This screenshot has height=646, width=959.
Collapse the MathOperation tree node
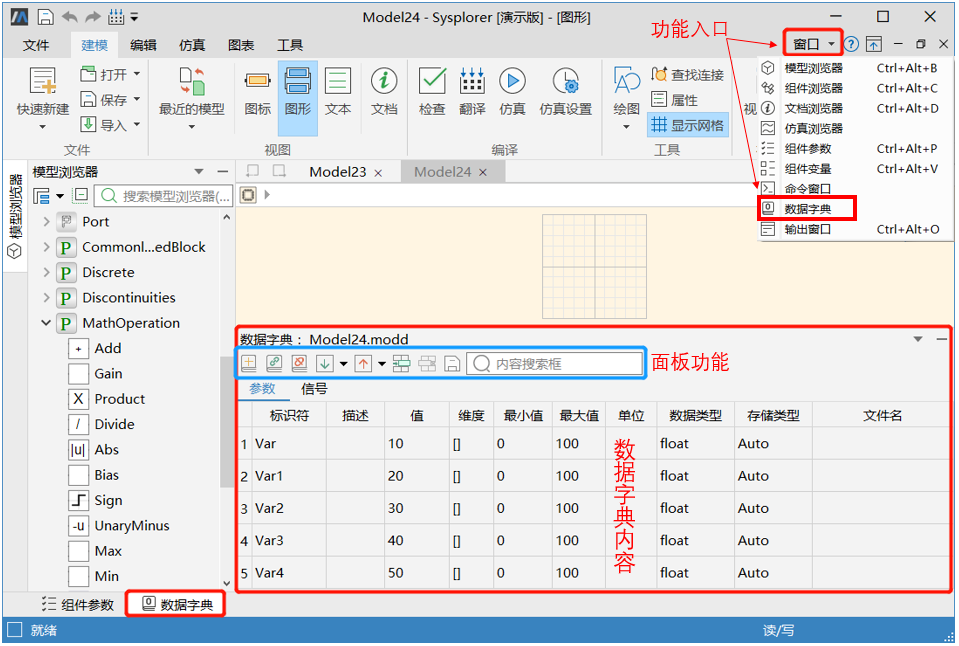pos(46,323)
